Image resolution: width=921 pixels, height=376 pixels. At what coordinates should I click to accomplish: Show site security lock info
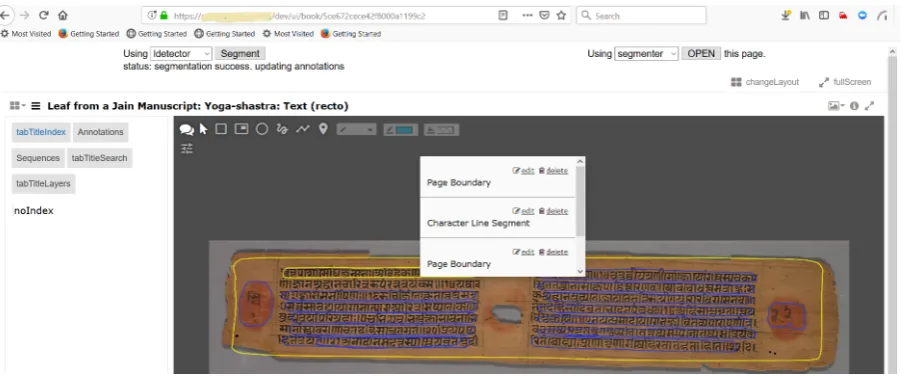coord(164,15)
